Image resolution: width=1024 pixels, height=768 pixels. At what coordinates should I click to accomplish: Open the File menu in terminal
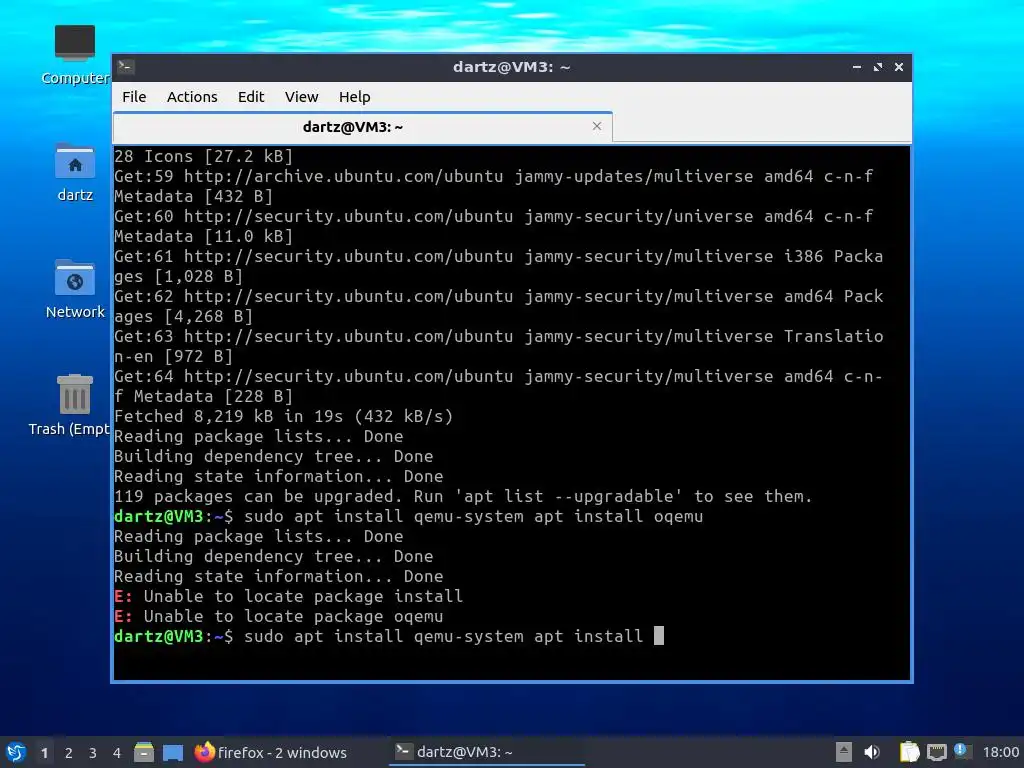[134, 97]
